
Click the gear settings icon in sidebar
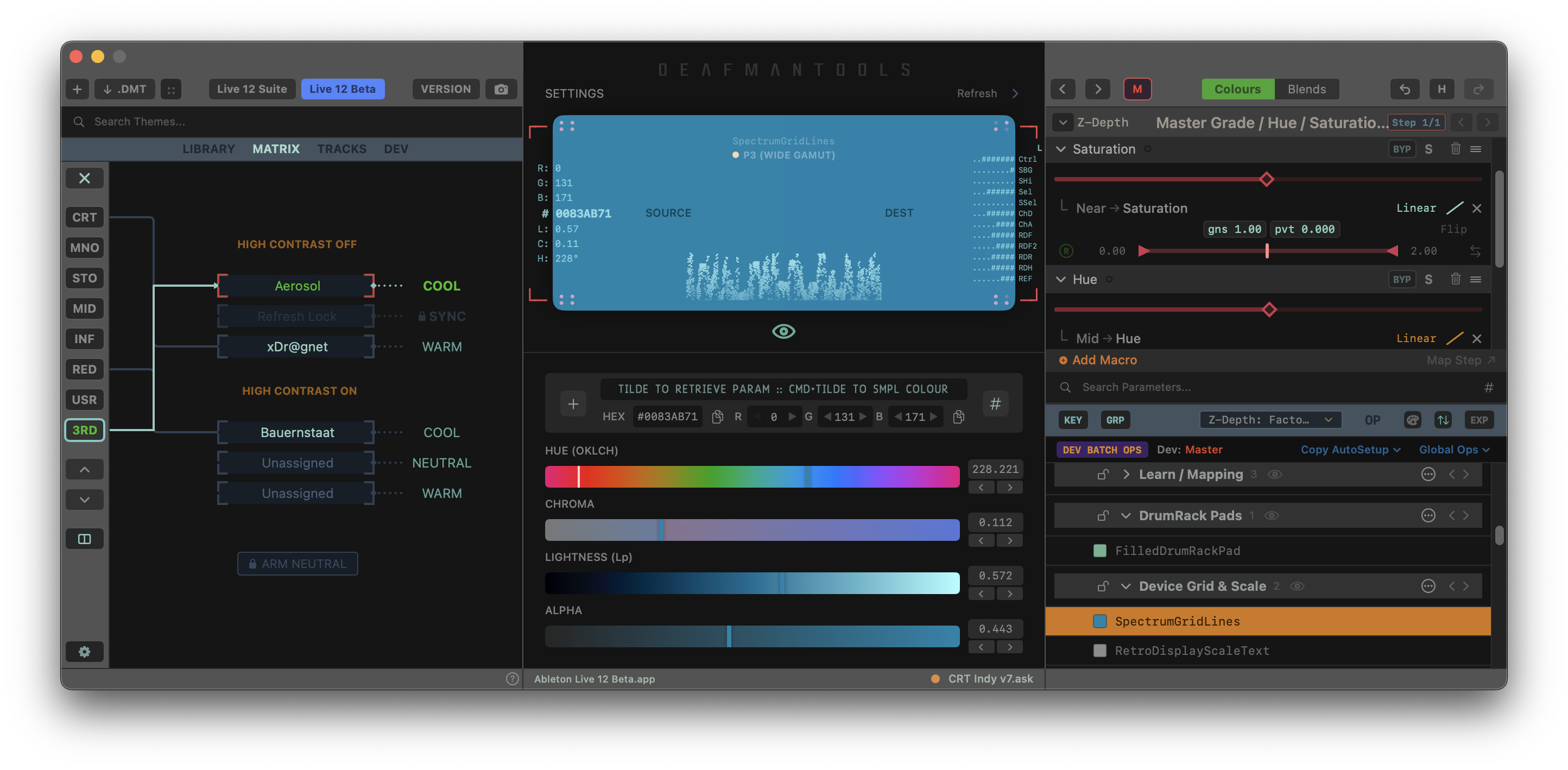coord(85,651)
